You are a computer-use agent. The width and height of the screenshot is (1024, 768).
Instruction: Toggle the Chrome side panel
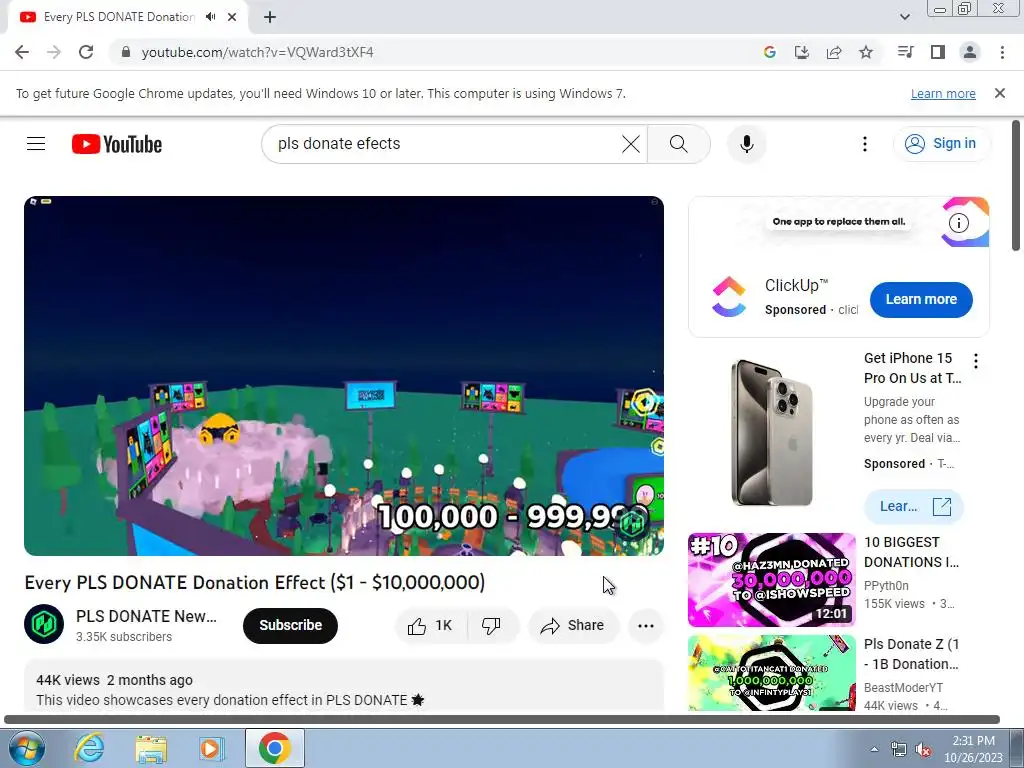coord(938,52)
